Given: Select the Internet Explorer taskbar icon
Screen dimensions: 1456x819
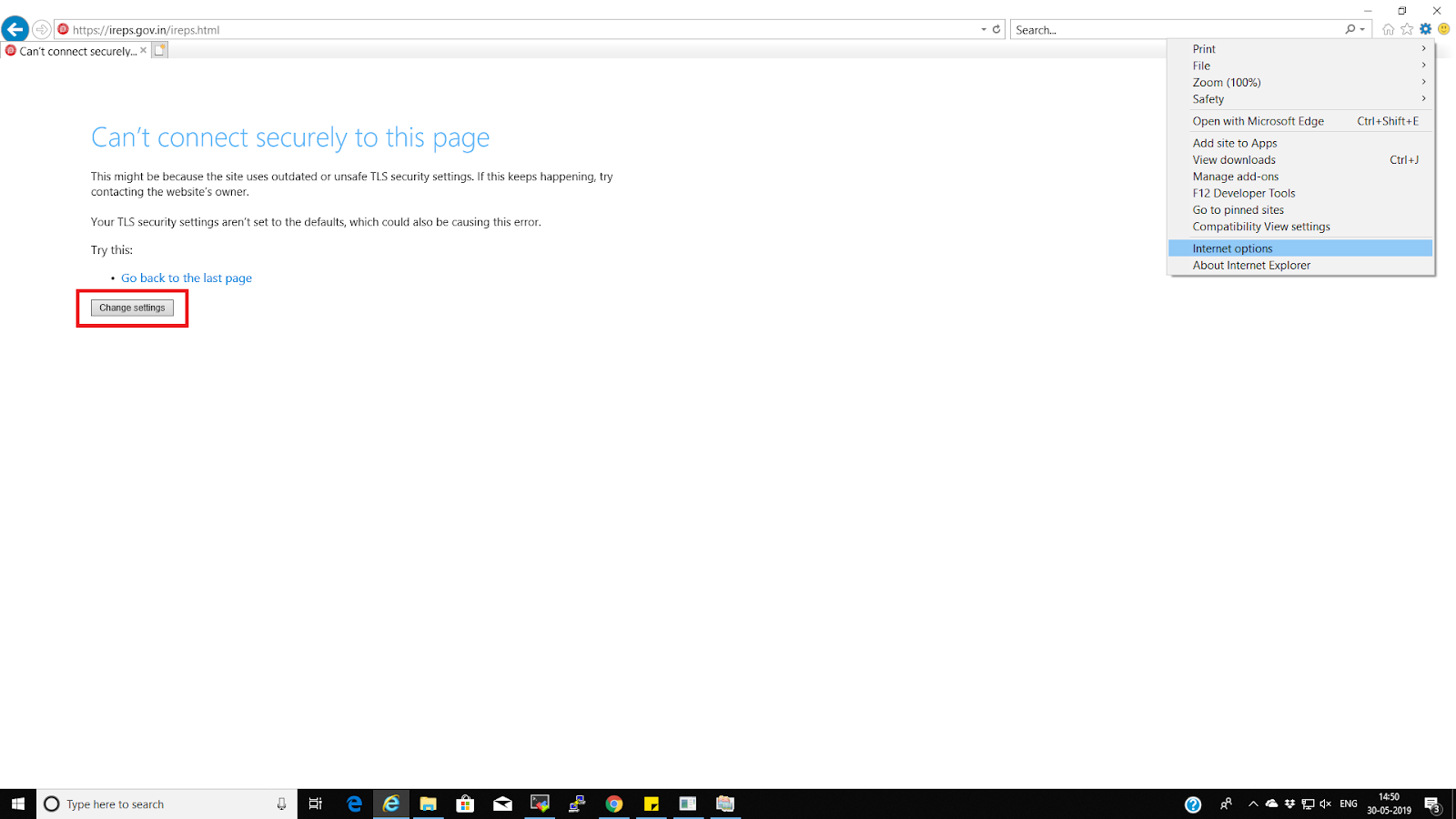Looking at the screenshot, I should point(391,804).
